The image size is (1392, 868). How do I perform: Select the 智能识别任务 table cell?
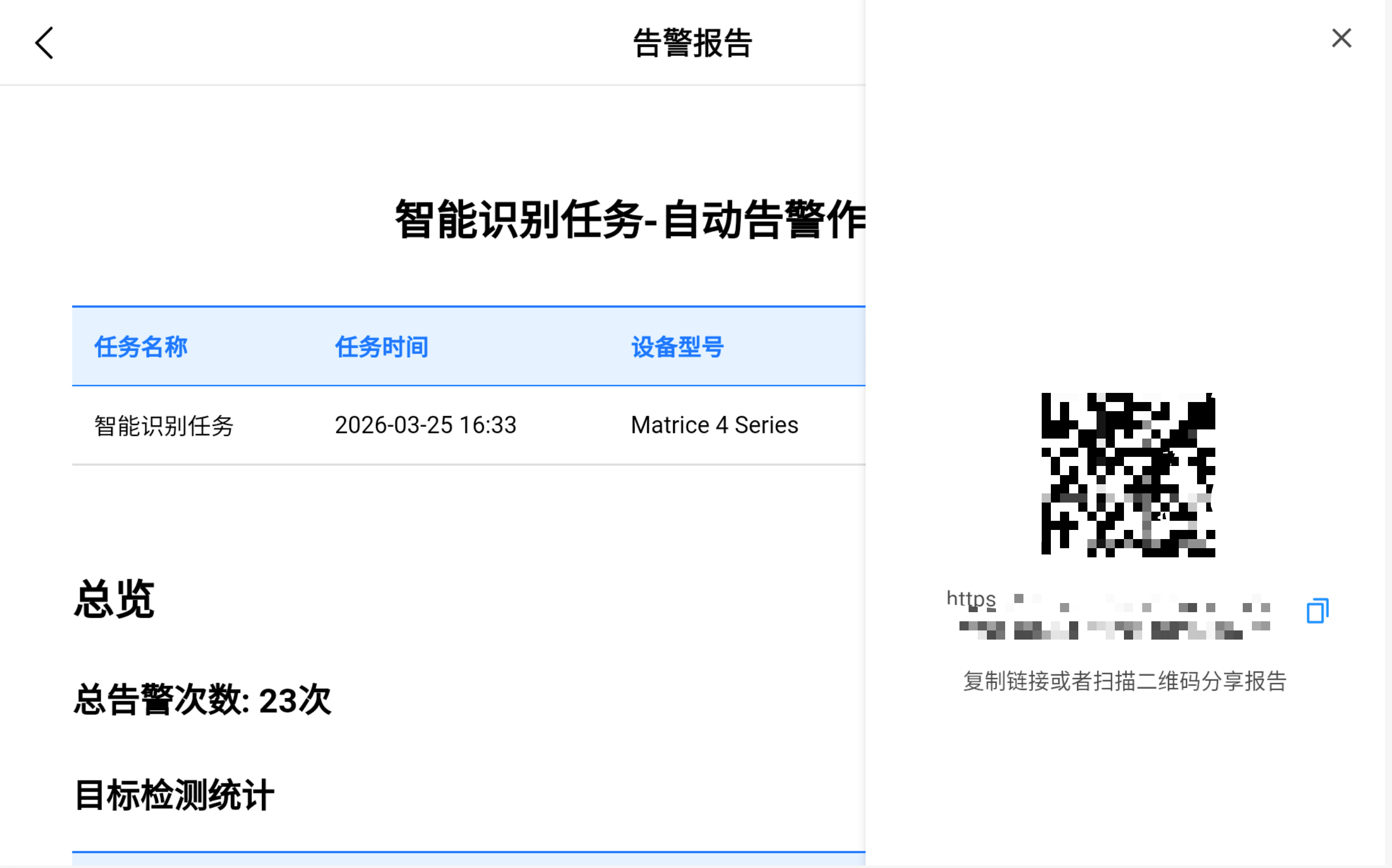[163, 425]
